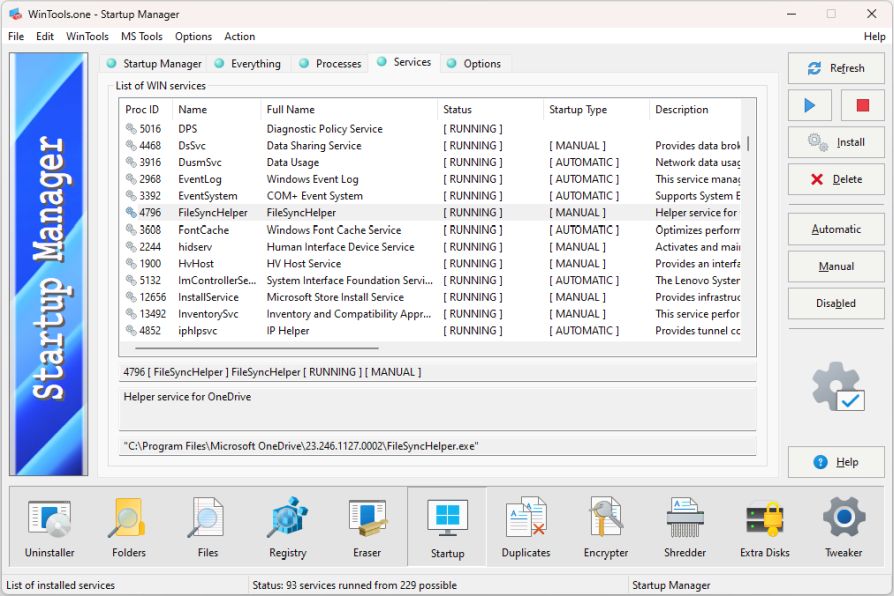Select the Startup tool icon
894x596 pixels.
pyautogui.click(x=447, y=527)
